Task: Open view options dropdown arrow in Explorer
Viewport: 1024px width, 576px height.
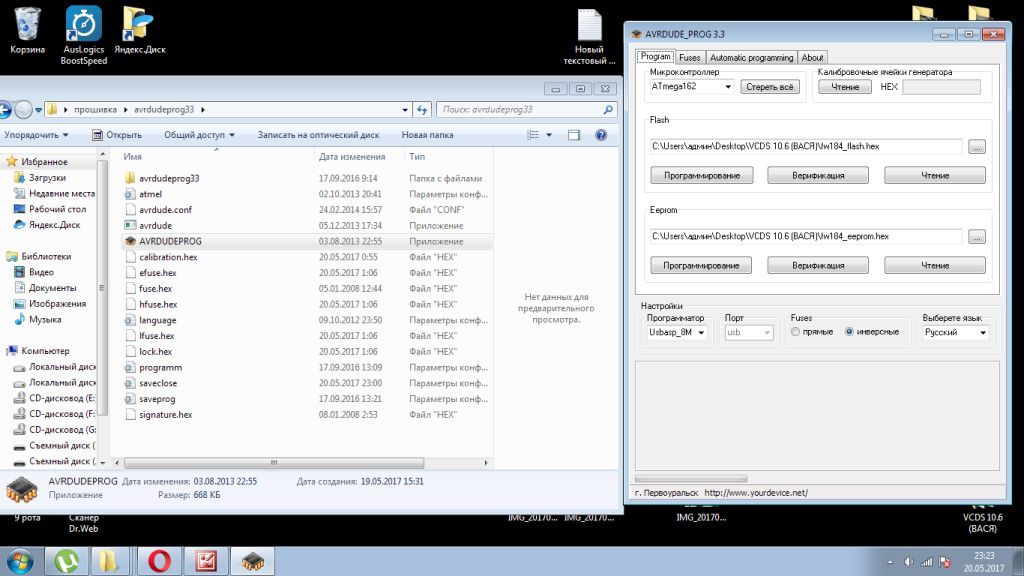Action: 549,135
